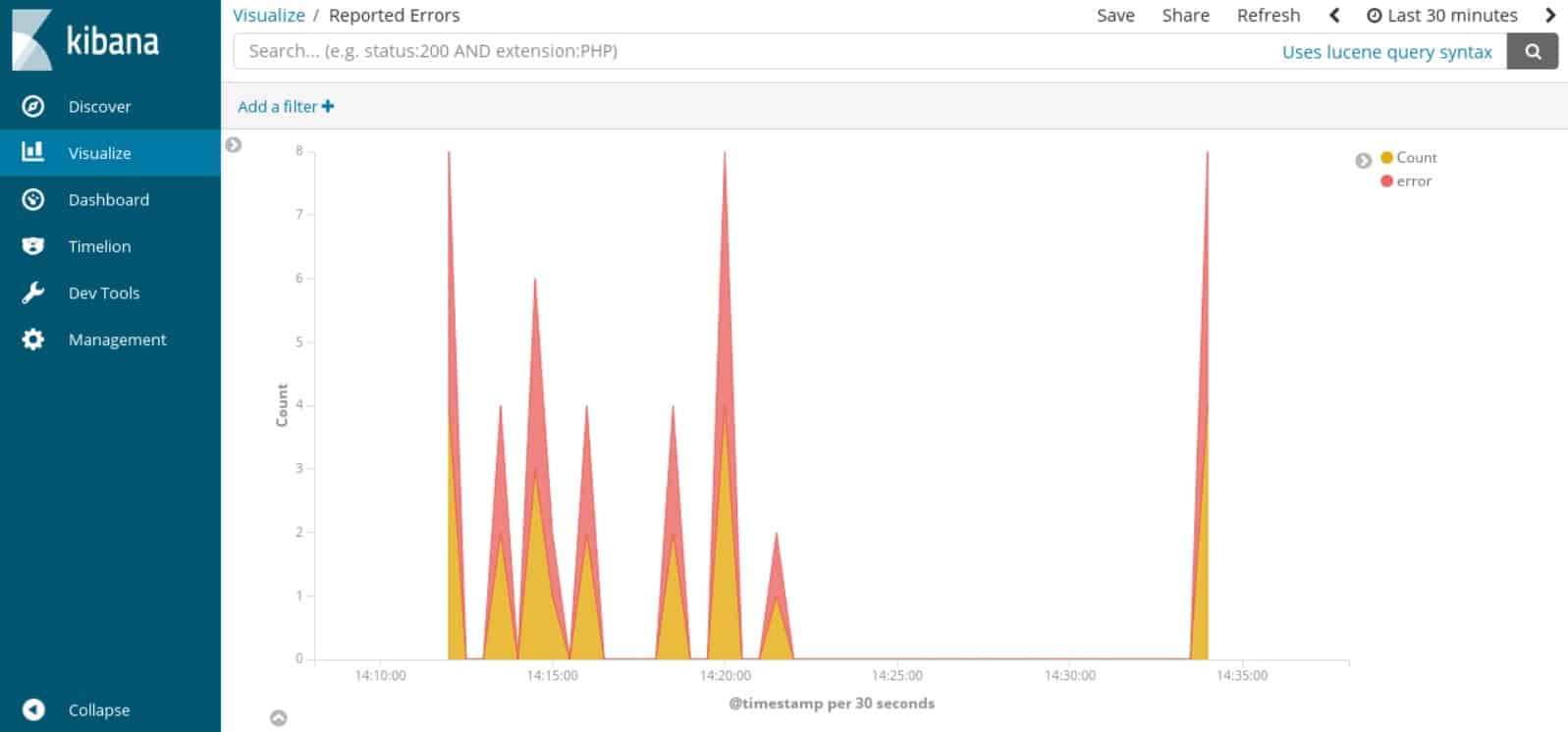The image size is (1568, 732).
Task: Click the Count legend label
Action: click(1417, 157)
